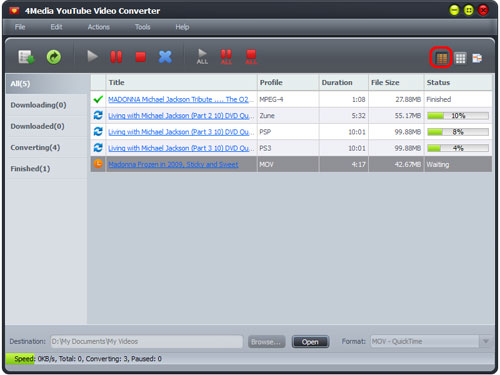Open the MADONNA Michael Jackson Tribute link

pos(181,99)
